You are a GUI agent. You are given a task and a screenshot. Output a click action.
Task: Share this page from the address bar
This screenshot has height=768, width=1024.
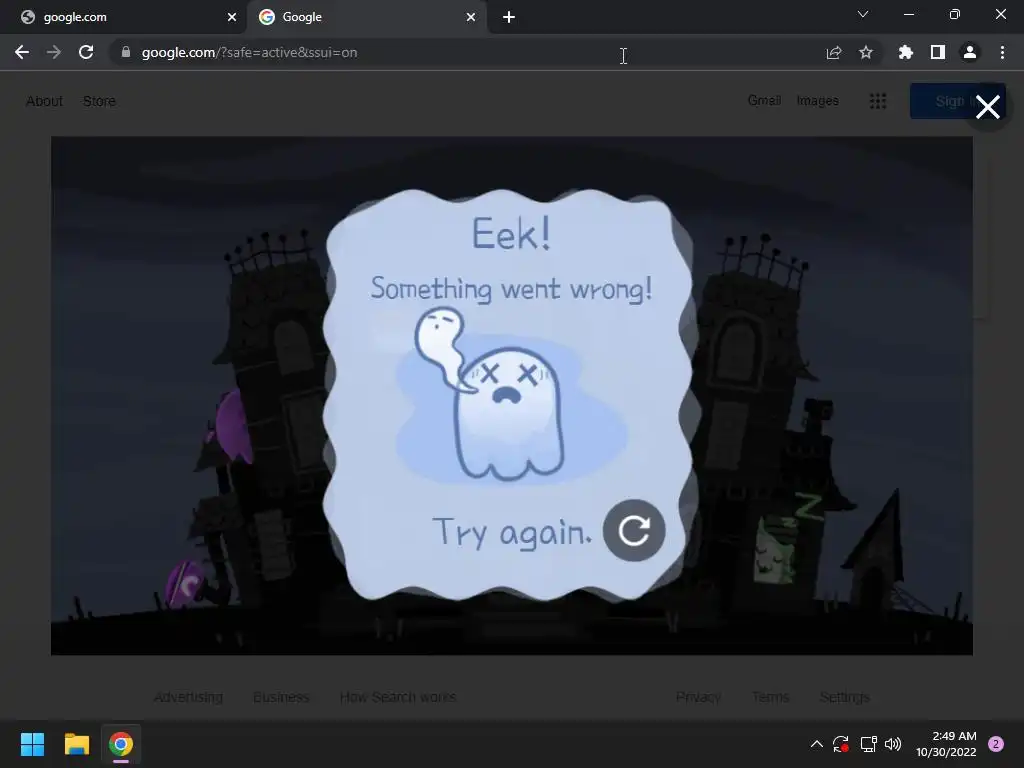[x=833, y=52]
